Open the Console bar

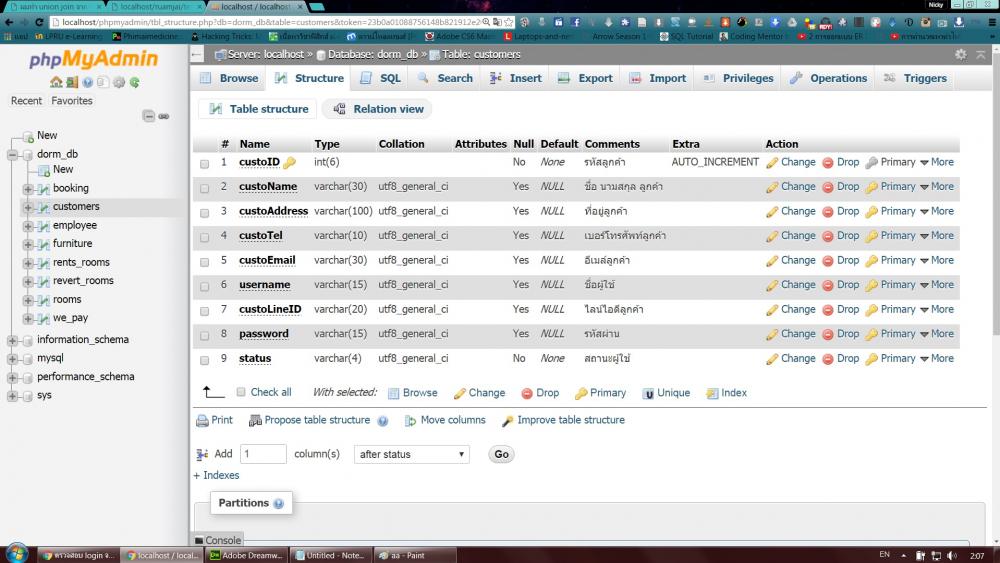(x=217, y=540)
